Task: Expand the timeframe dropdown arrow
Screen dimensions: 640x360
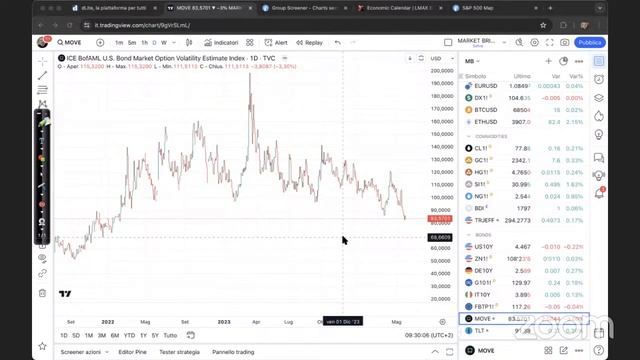Action: 174,42
